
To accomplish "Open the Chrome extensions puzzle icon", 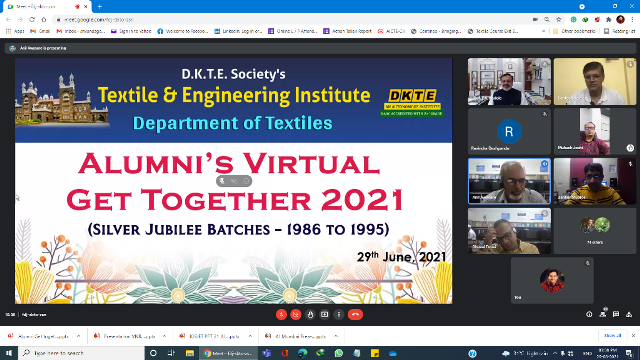I will [609, 19].
